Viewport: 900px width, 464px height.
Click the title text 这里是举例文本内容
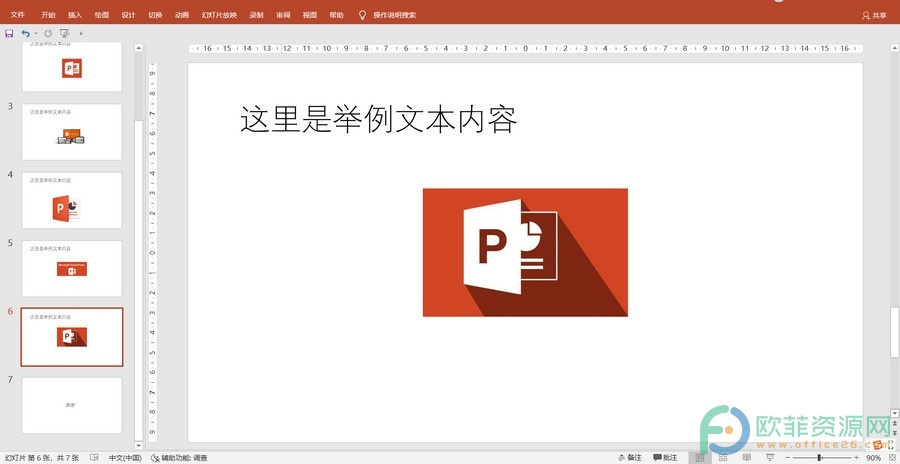click(378, 119)
